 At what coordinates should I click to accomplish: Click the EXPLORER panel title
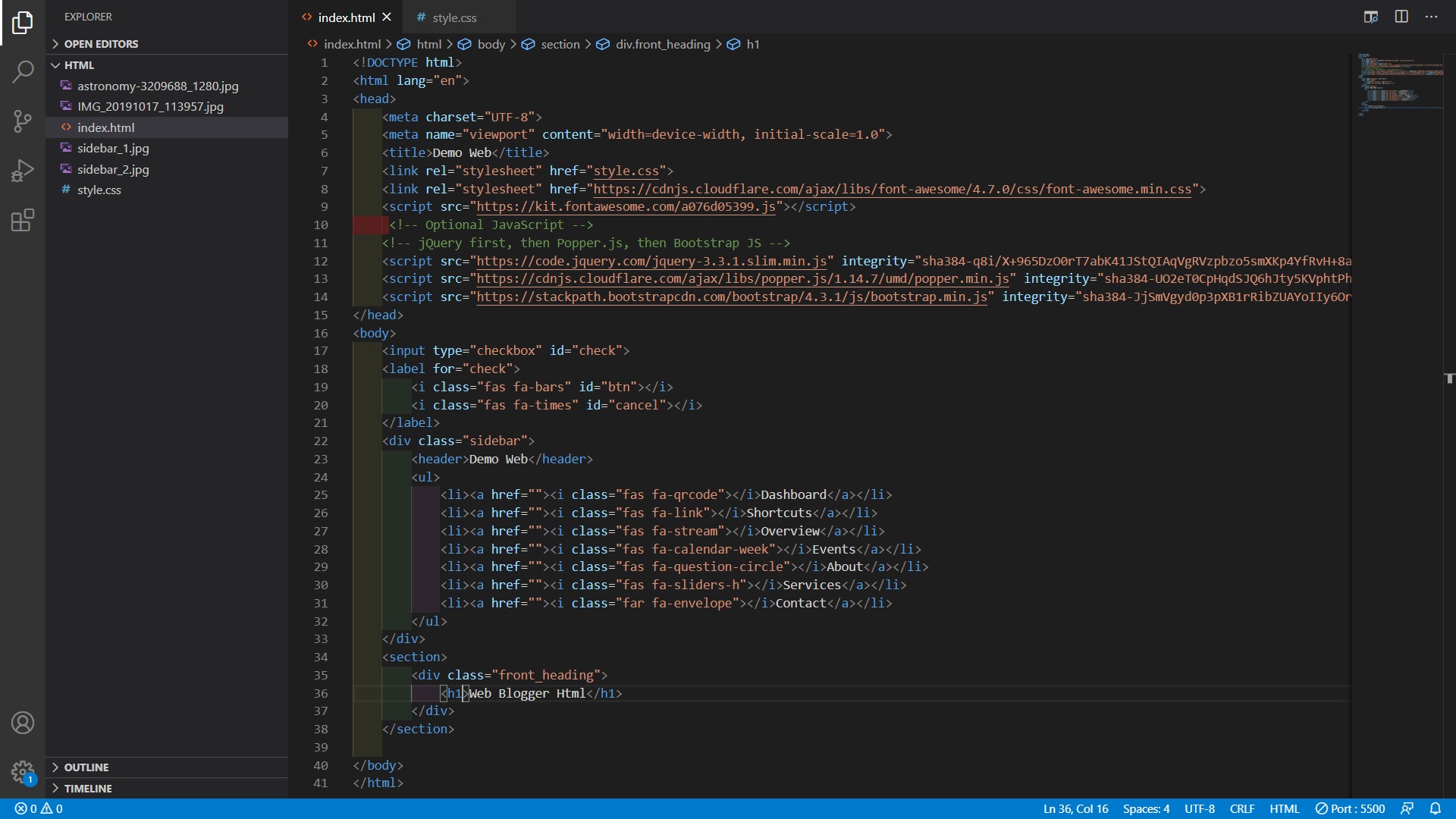tap(88, 17)
